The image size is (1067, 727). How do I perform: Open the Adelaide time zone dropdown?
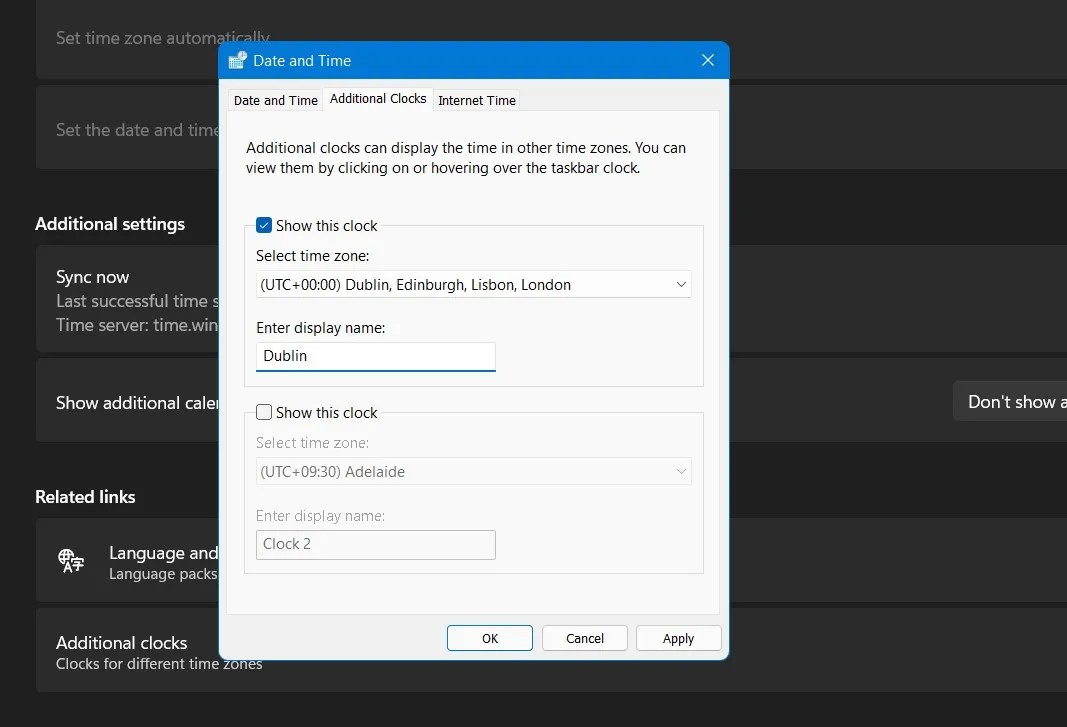point(473,471)
